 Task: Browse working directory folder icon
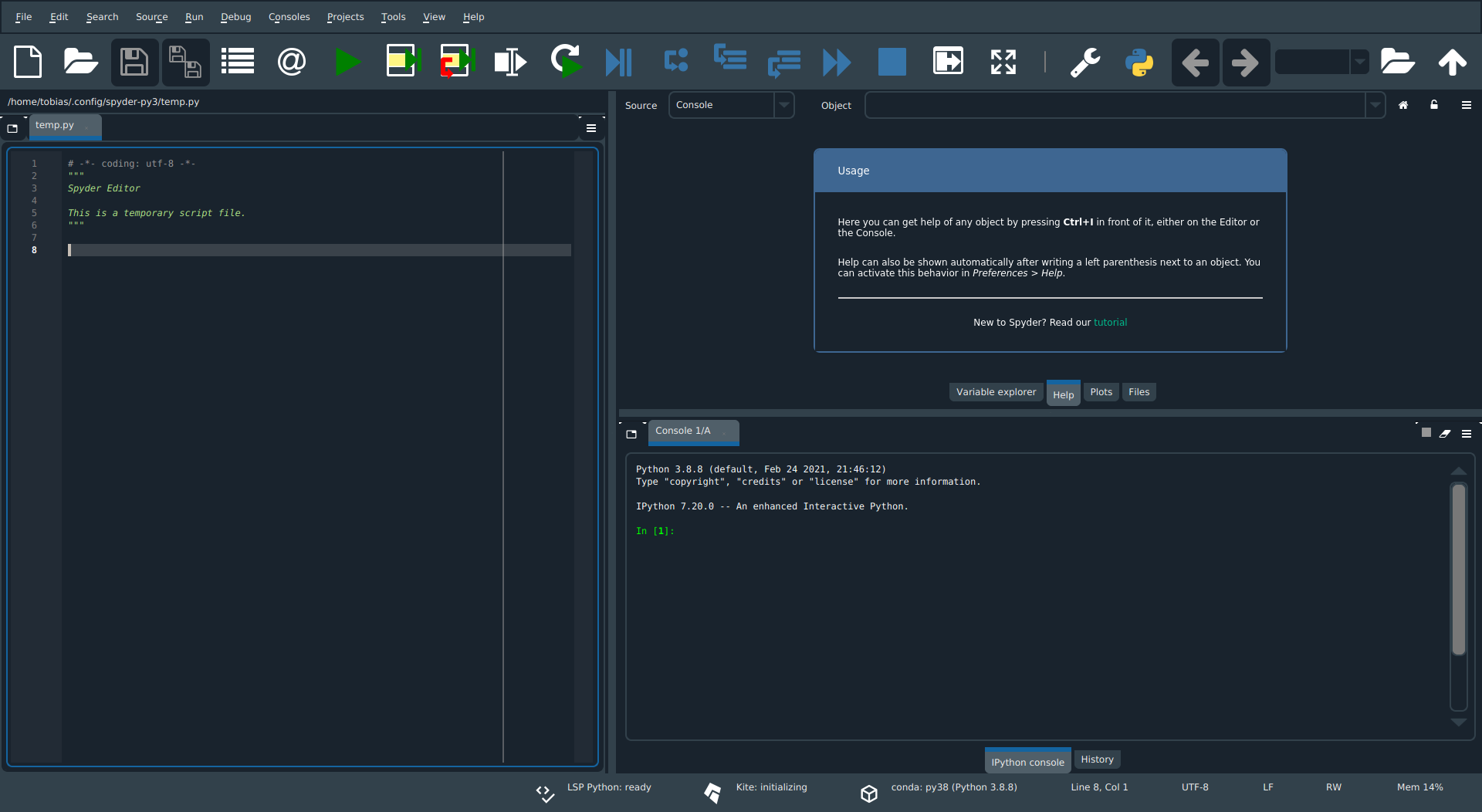pos(1397,62)
